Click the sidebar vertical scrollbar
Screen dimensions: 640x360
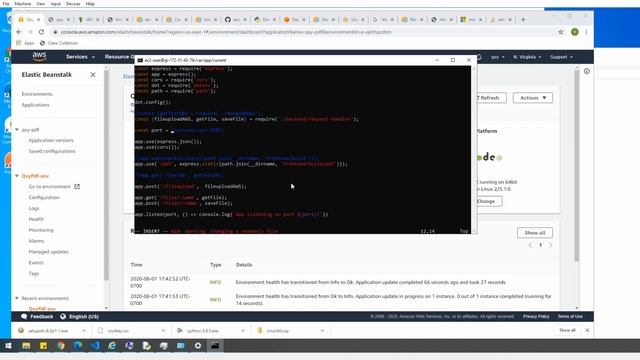[x=106, y=176]
